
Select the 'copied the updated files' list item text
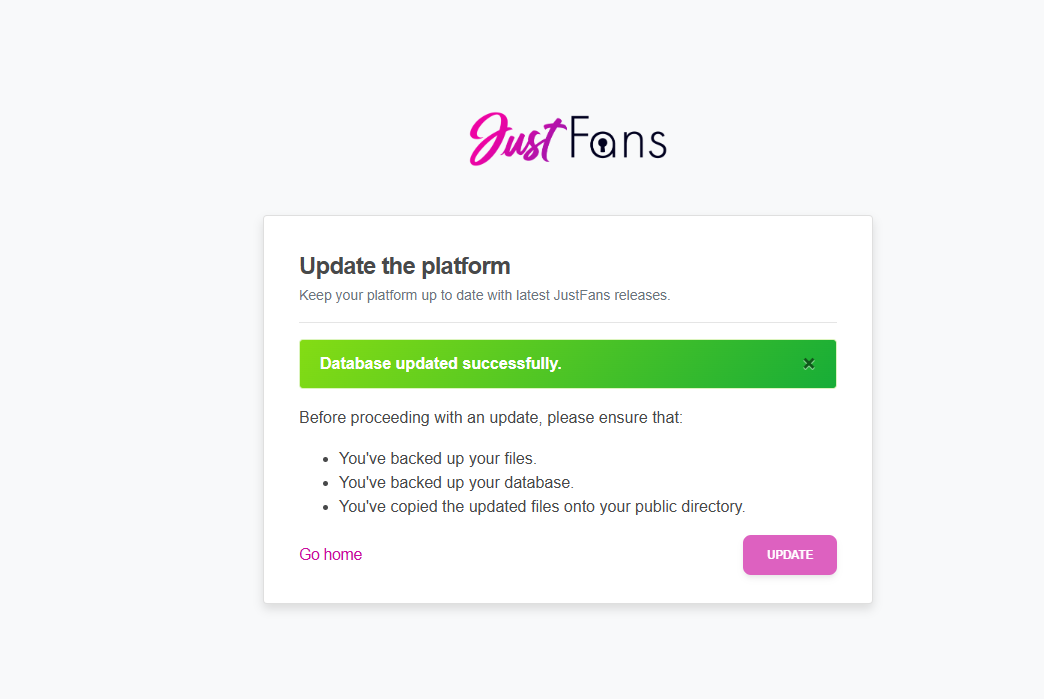coord(542,507)
